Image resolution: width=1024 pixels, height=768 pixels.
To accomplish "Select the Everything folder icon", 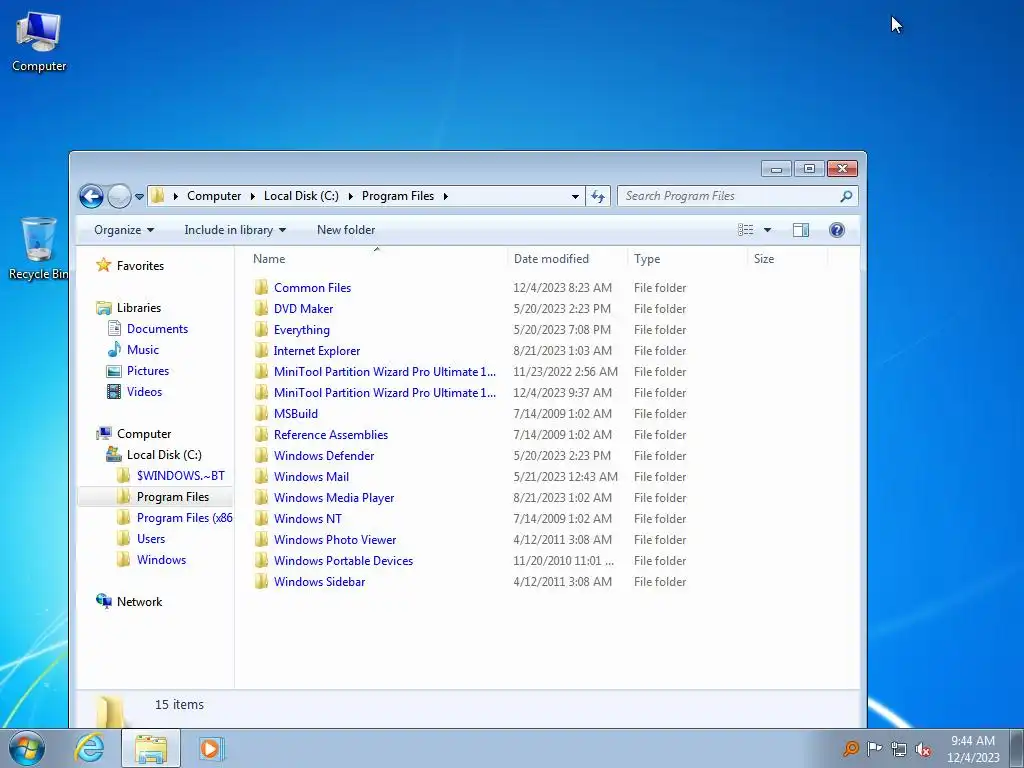I will tap(261, 329).
